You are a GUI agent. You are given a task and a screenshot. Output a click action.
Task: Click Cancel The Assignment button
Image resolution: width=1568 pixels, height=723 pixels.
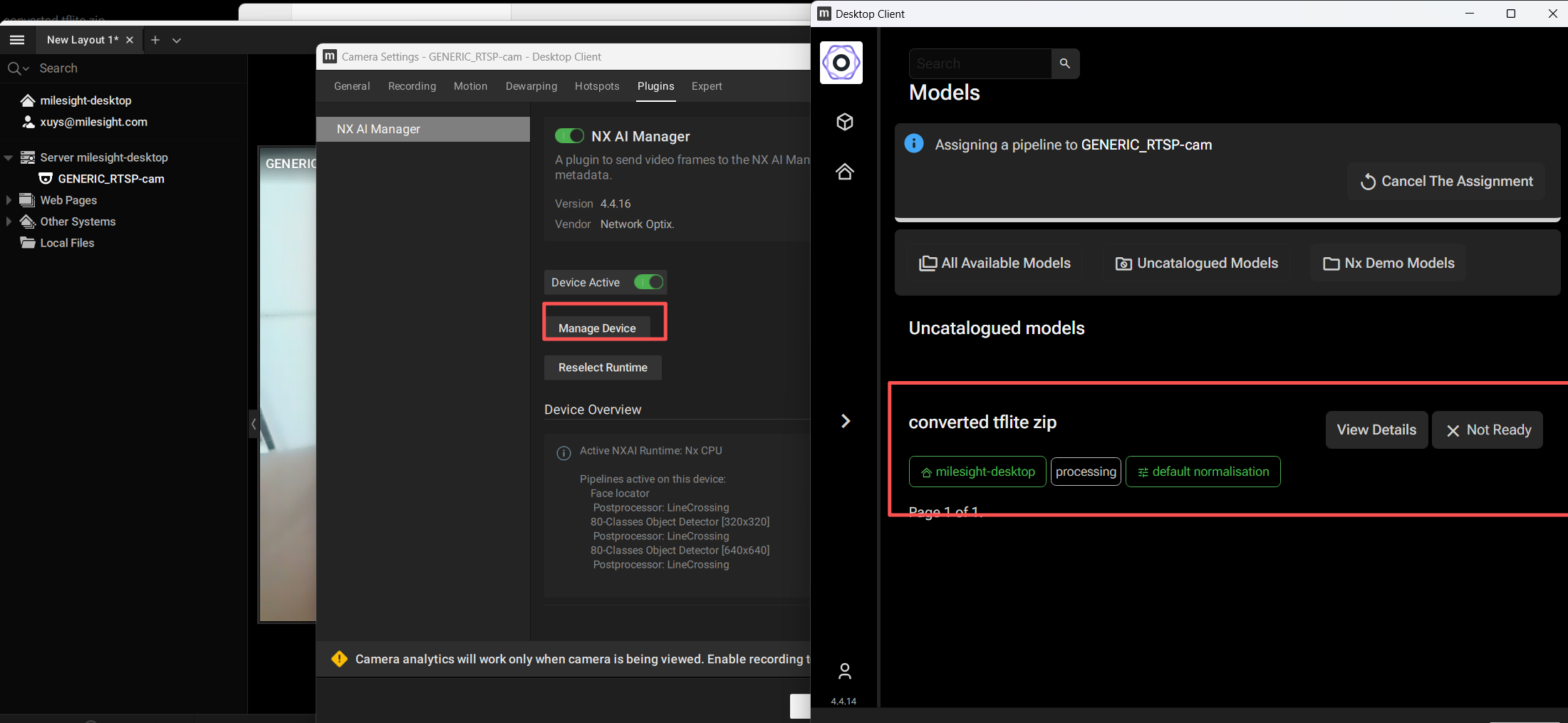pos(1446,181)
